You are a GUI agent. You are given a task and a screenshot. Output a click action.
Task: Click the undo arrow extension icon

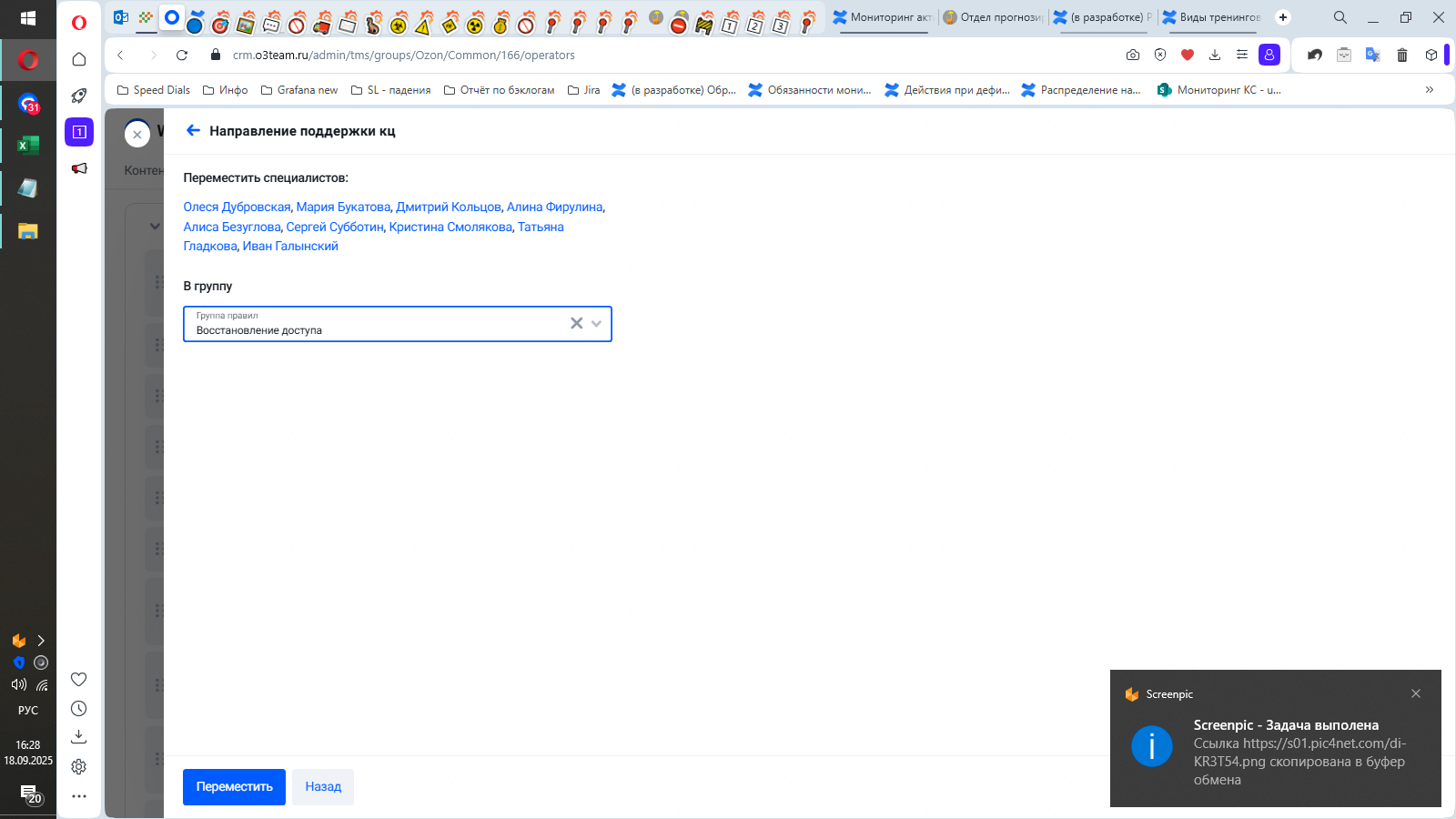(1315, 56)
